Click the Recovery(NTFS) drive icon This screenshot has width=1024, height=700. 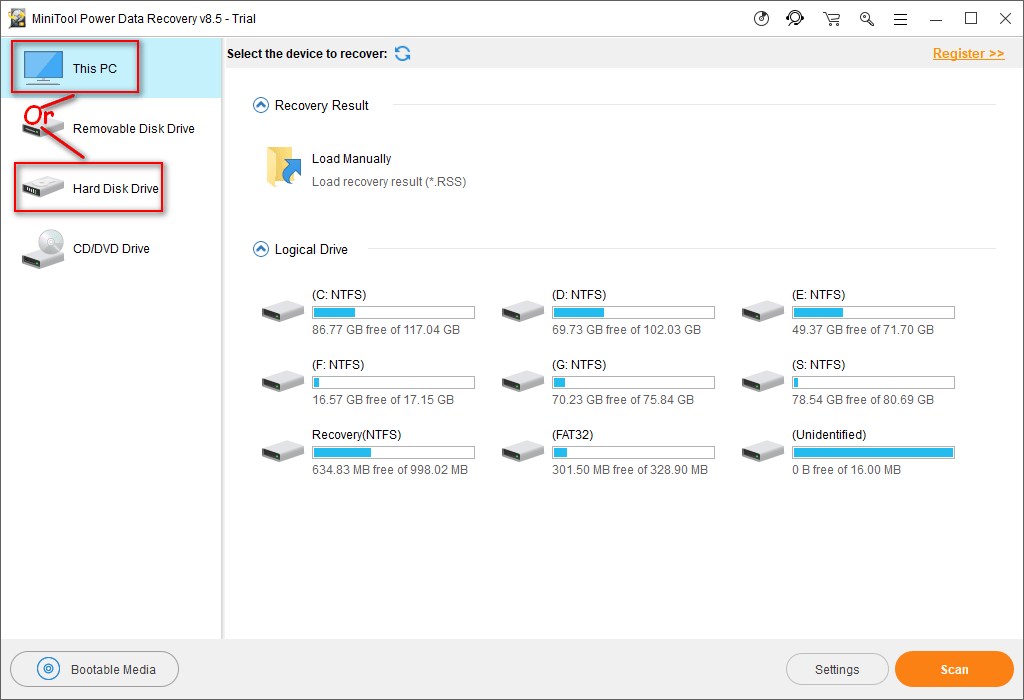click(x=283, y=451)
